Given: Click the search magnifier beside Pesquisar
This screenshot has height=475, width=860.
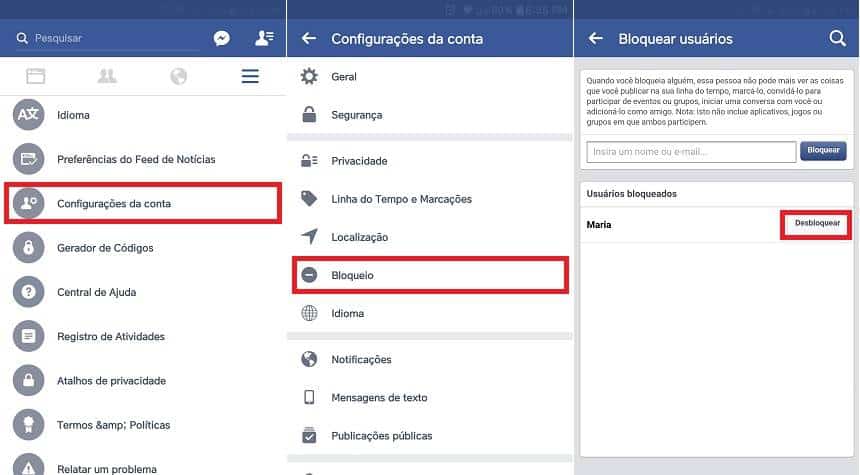Looking at the screenshot, I should [x=22, y=38].
